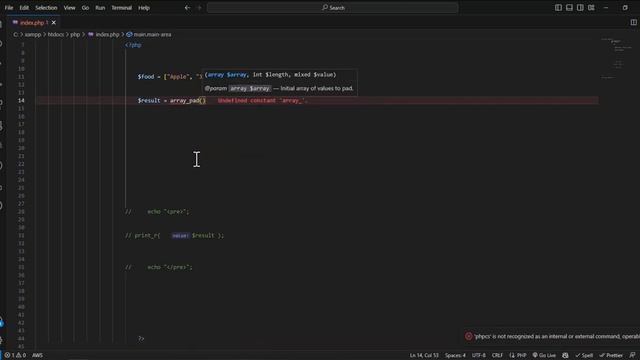Viewport: 640px width, 360px height.
Task: Open the xampp breadcrumb folder
Action: tap(33, 35)
